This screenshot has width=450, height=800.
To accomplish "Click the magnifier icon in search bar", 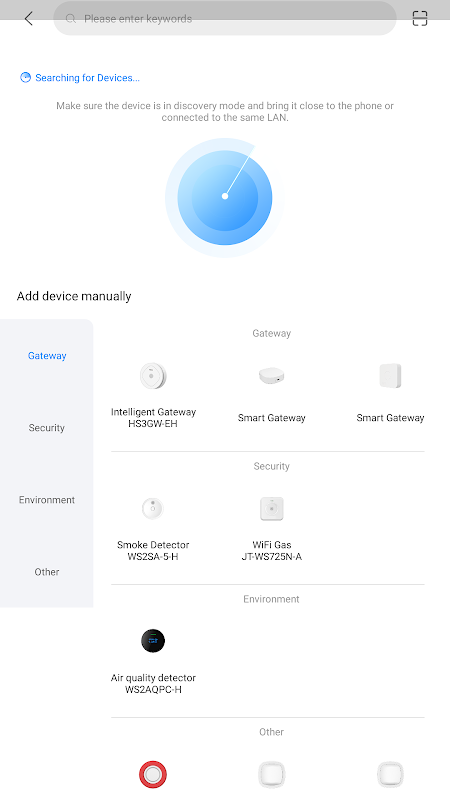I will [x=71, y=19].
